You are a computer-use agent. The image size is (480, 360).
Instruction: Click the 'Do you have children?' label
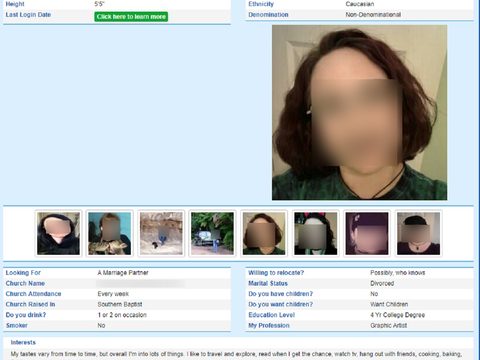click(x=280, y=294)
